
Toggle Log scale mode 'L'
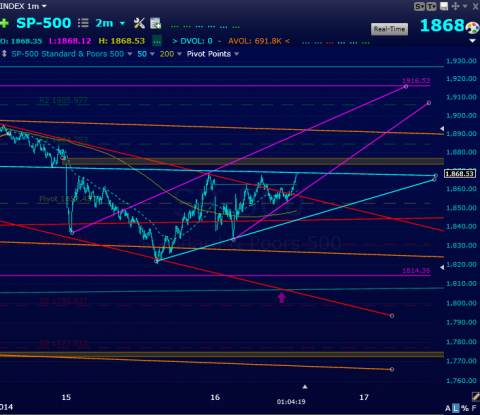[455, 408]
